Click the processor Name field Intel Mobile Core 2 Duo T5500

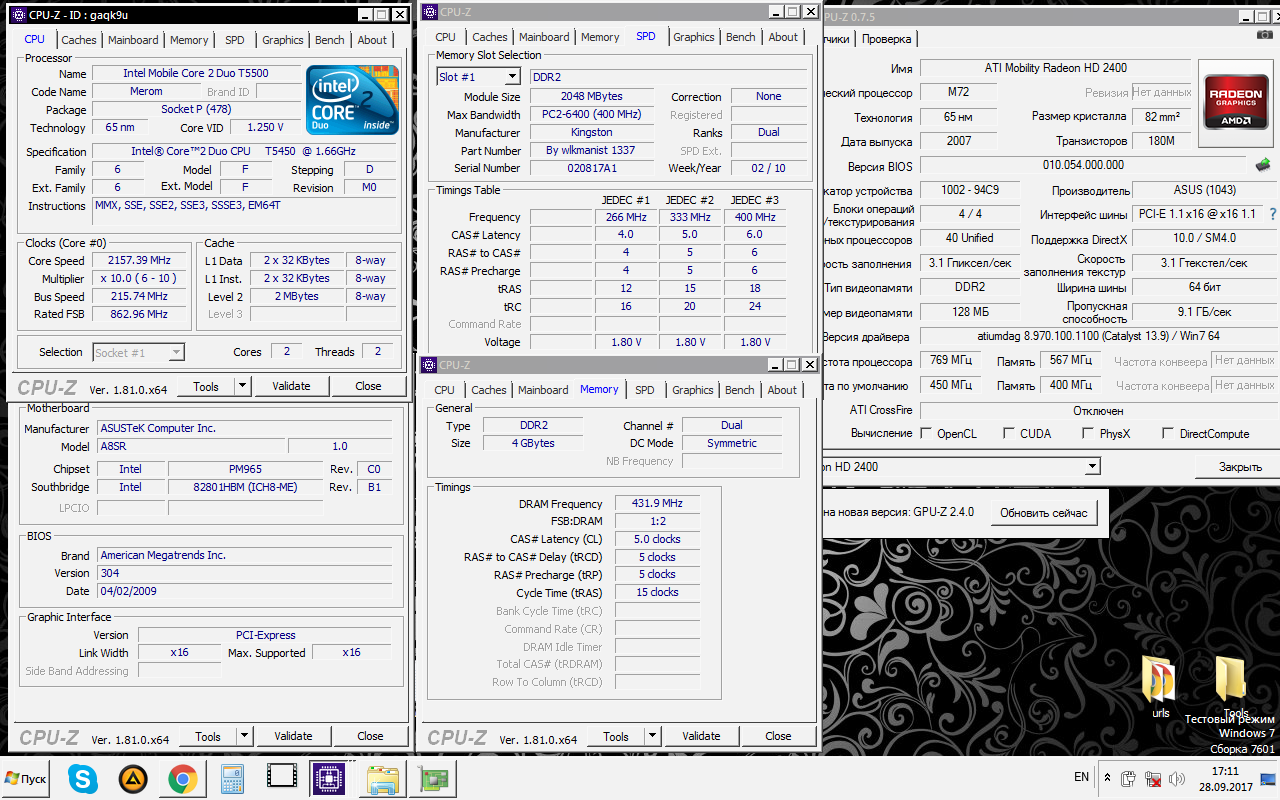click(x=196, y=73)
